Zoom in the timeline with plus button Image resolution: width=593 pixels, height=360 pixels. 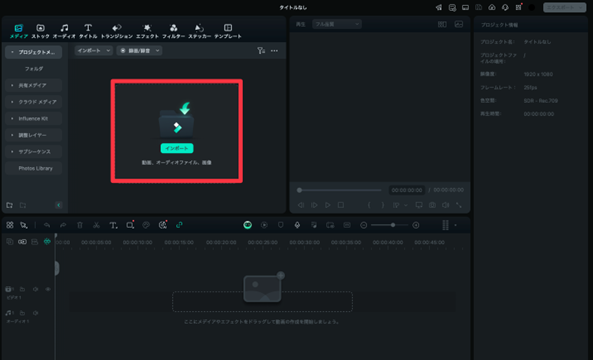coord(416,225)
